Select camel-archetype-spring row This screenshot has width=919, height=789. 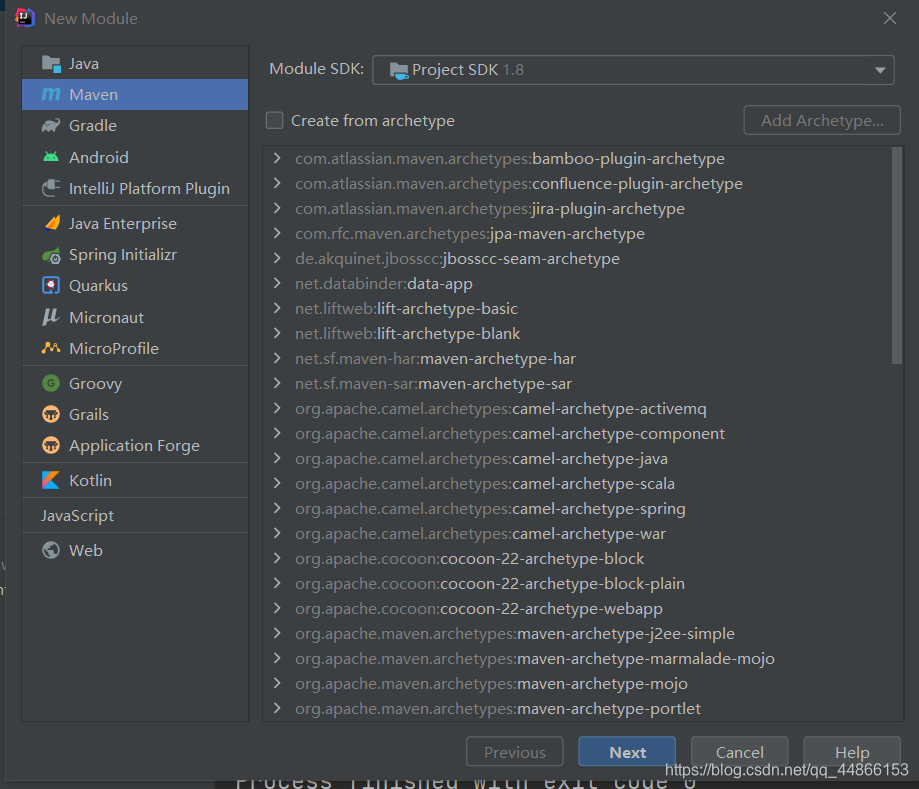point(577,509)
